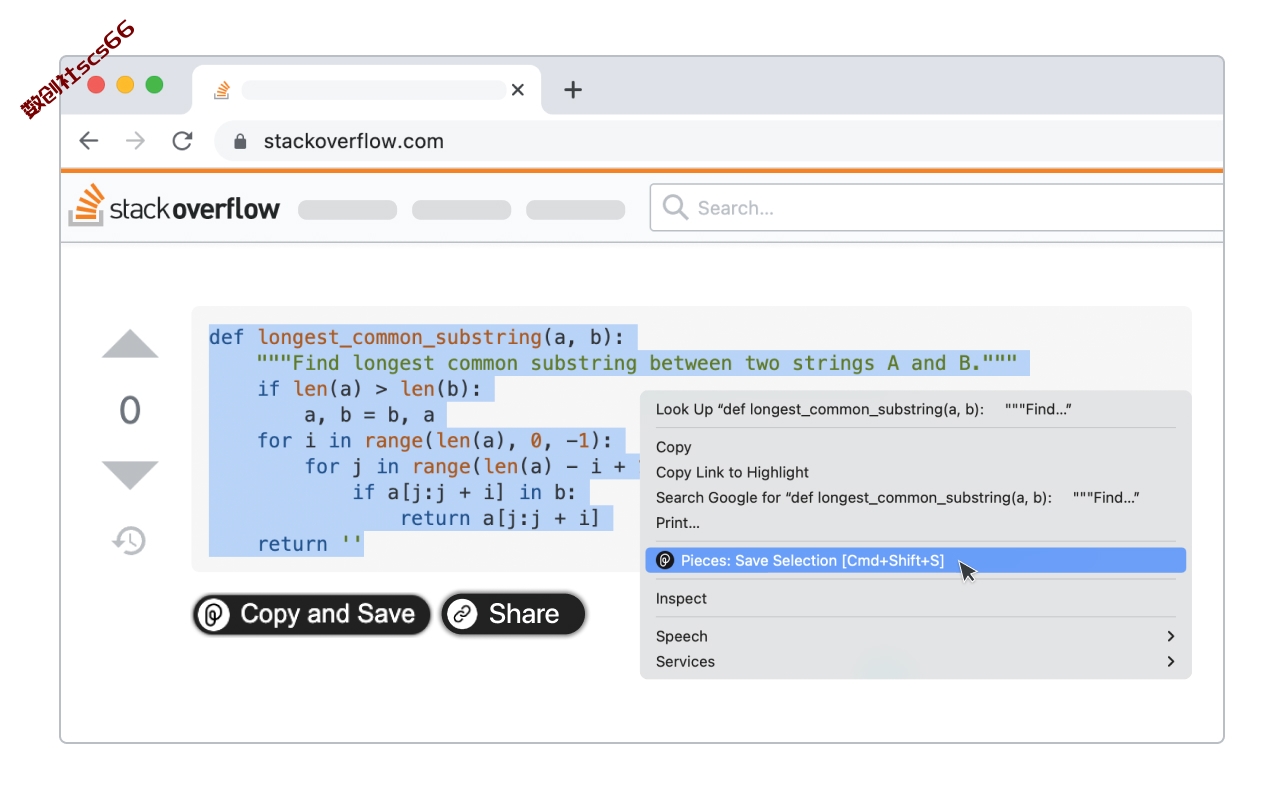
Task: Click the stackoverflow.com address bar
Action: [720, 141]
